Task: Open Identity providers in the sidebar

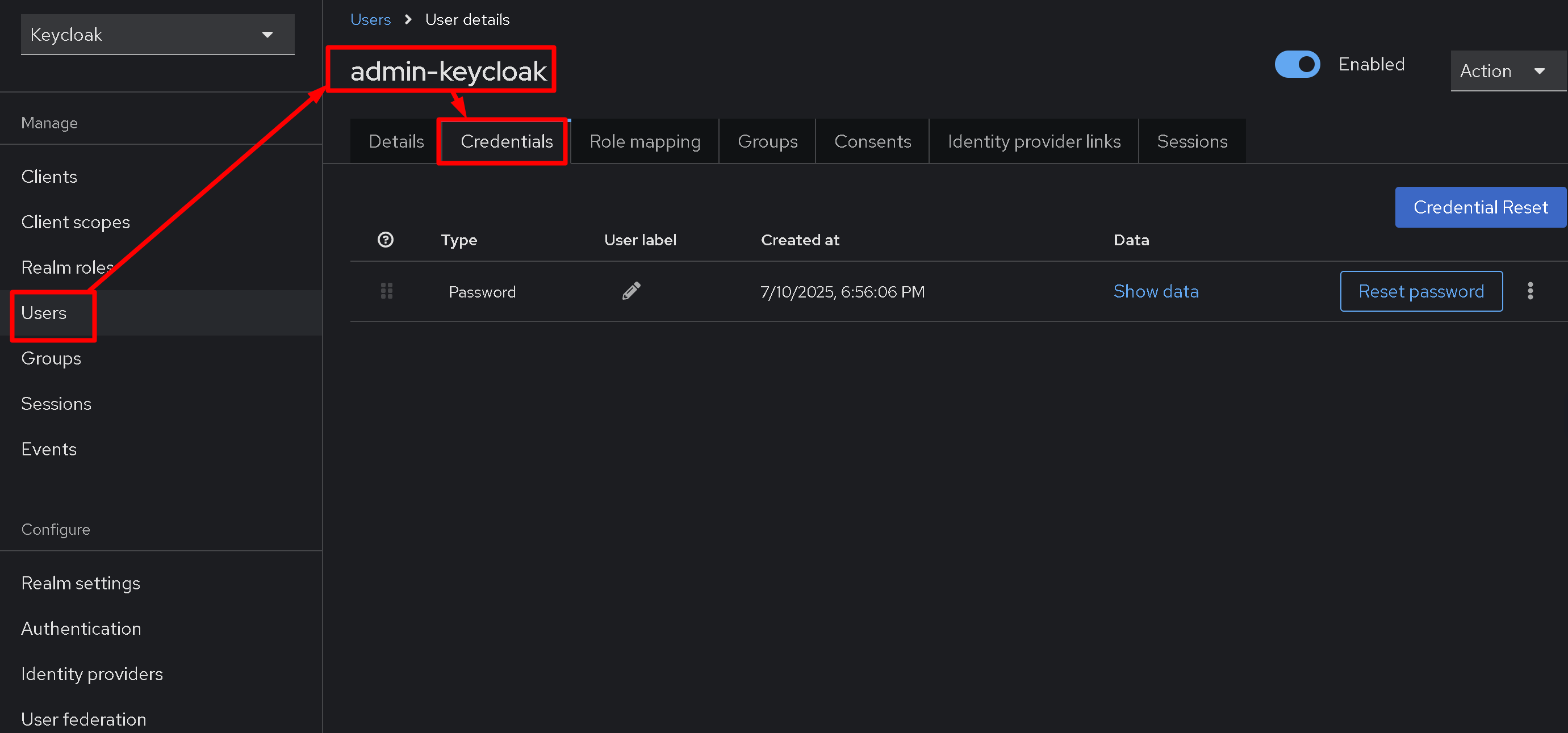Action: coord(161,674)
